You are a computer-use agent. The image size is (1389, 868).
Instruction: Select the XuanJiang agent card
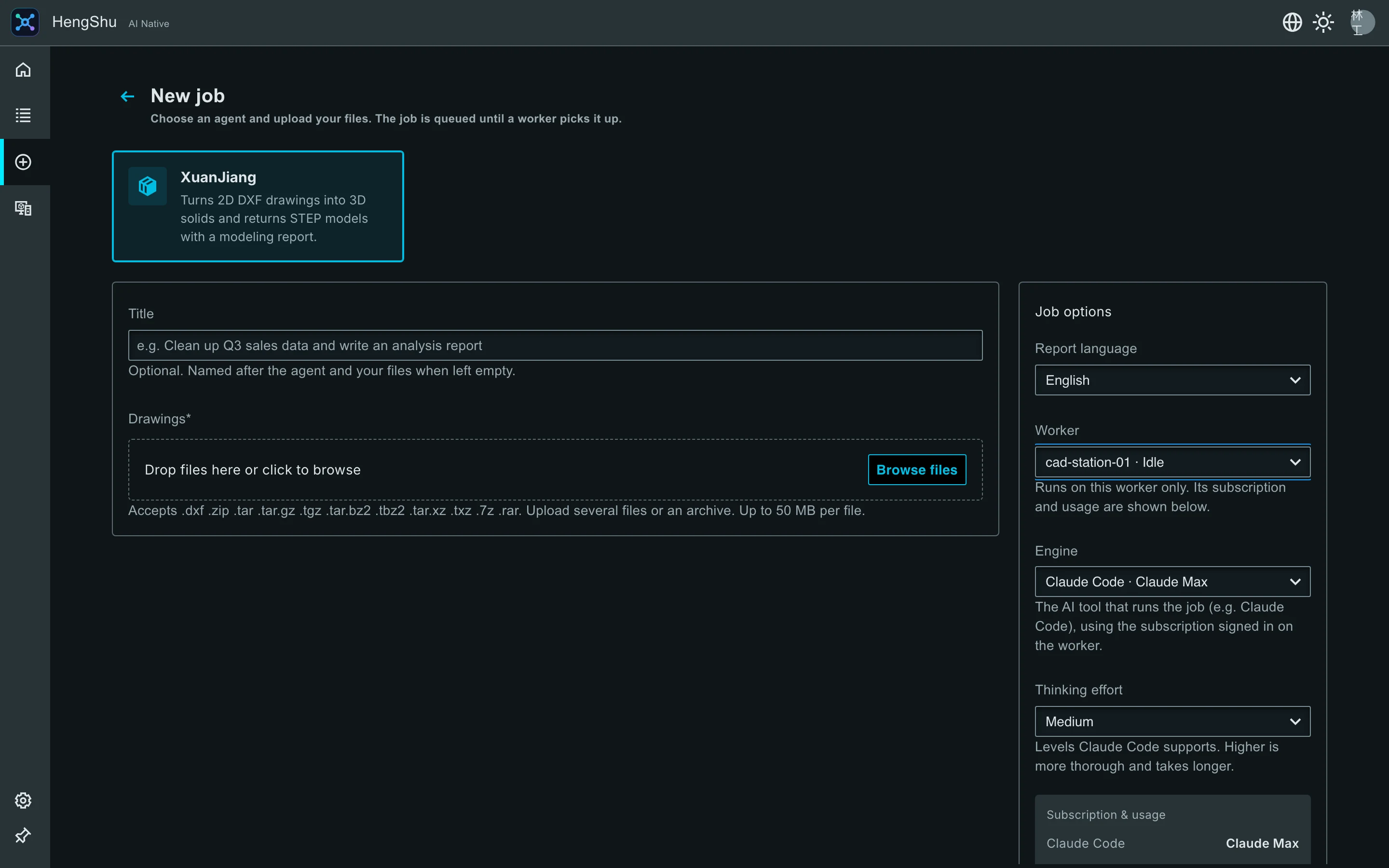258,206
